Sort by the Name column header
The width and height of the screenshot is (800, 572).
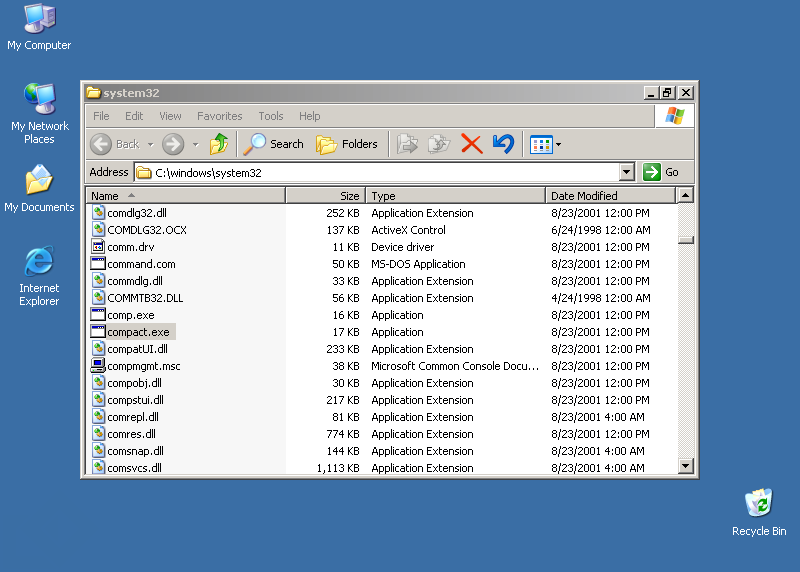(186, 195)
